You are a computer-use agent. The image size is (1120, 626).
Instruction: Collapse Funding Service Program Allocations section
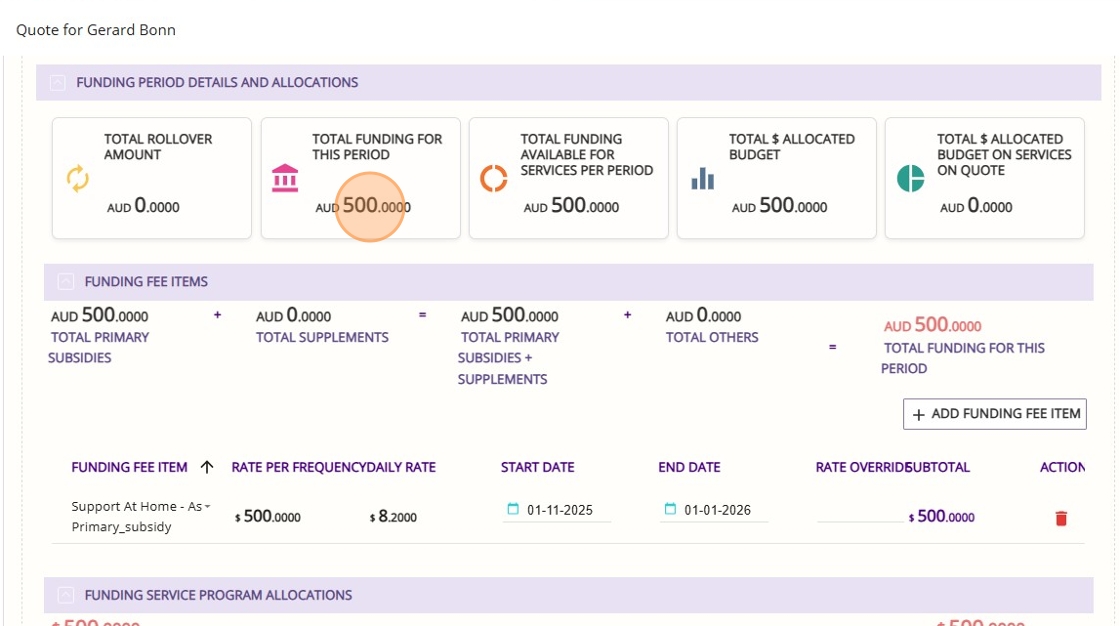(x=66, y=595)
